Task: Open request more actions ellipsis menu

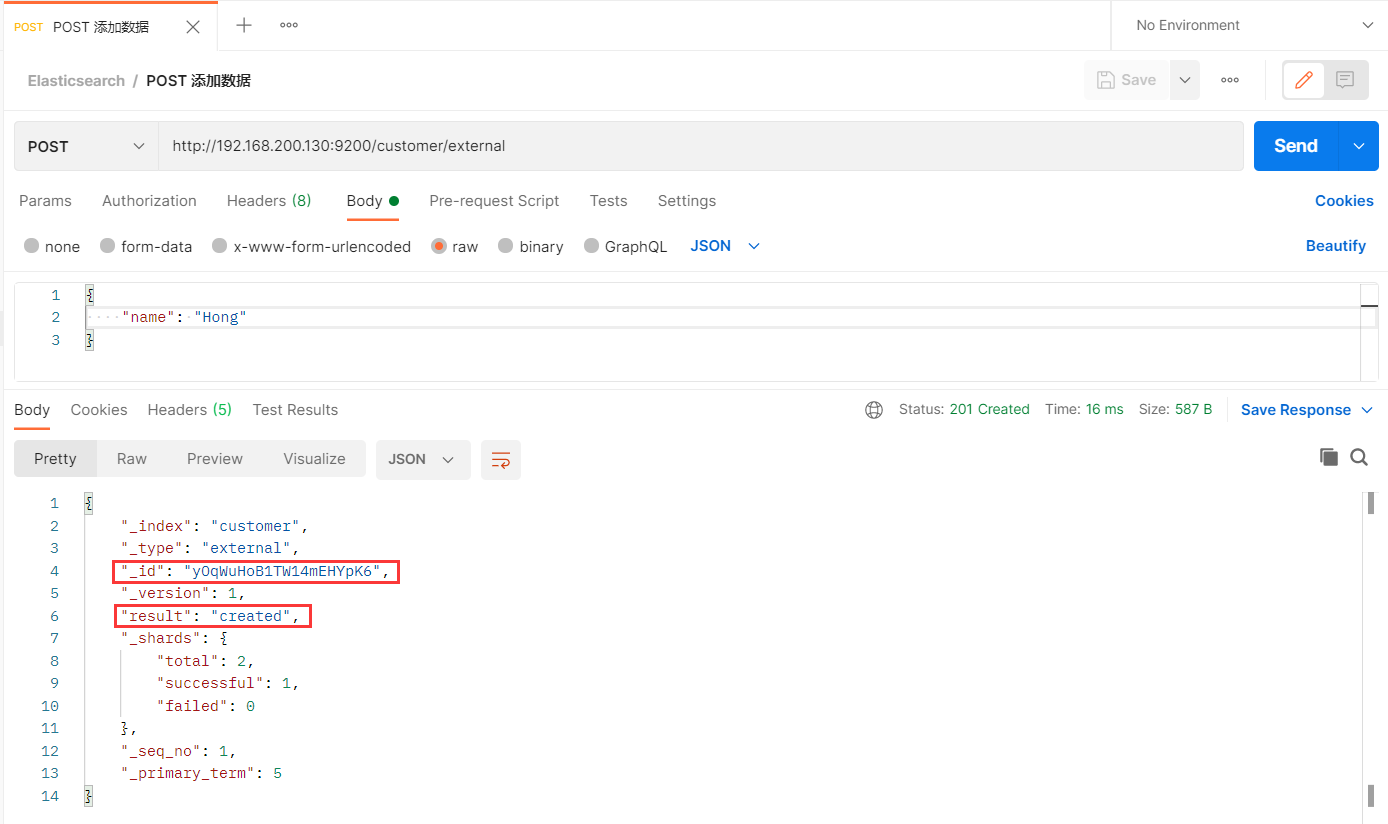Action: point(1230,80)
